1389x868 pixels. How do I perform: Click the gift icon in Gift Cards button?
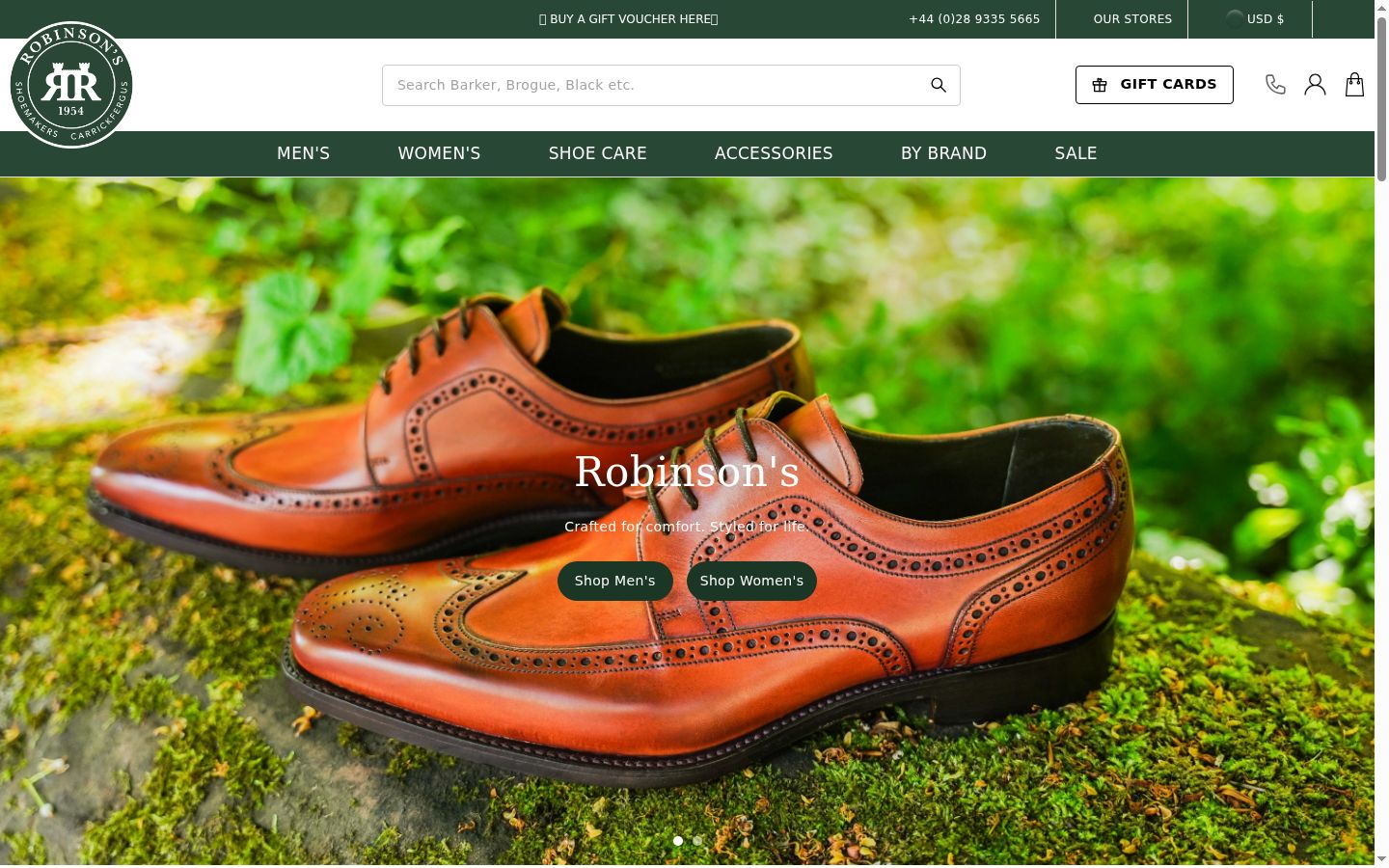1100,85
